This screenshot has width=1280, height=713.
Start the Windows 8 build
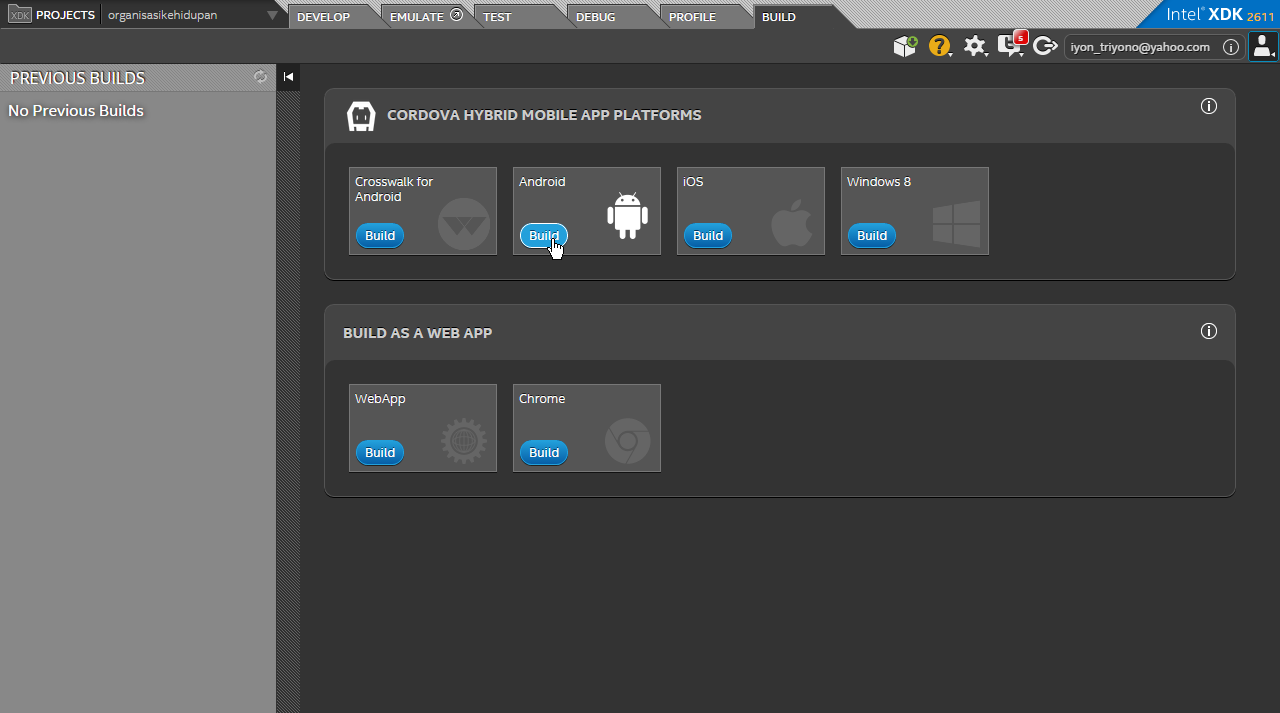[872, 236]
